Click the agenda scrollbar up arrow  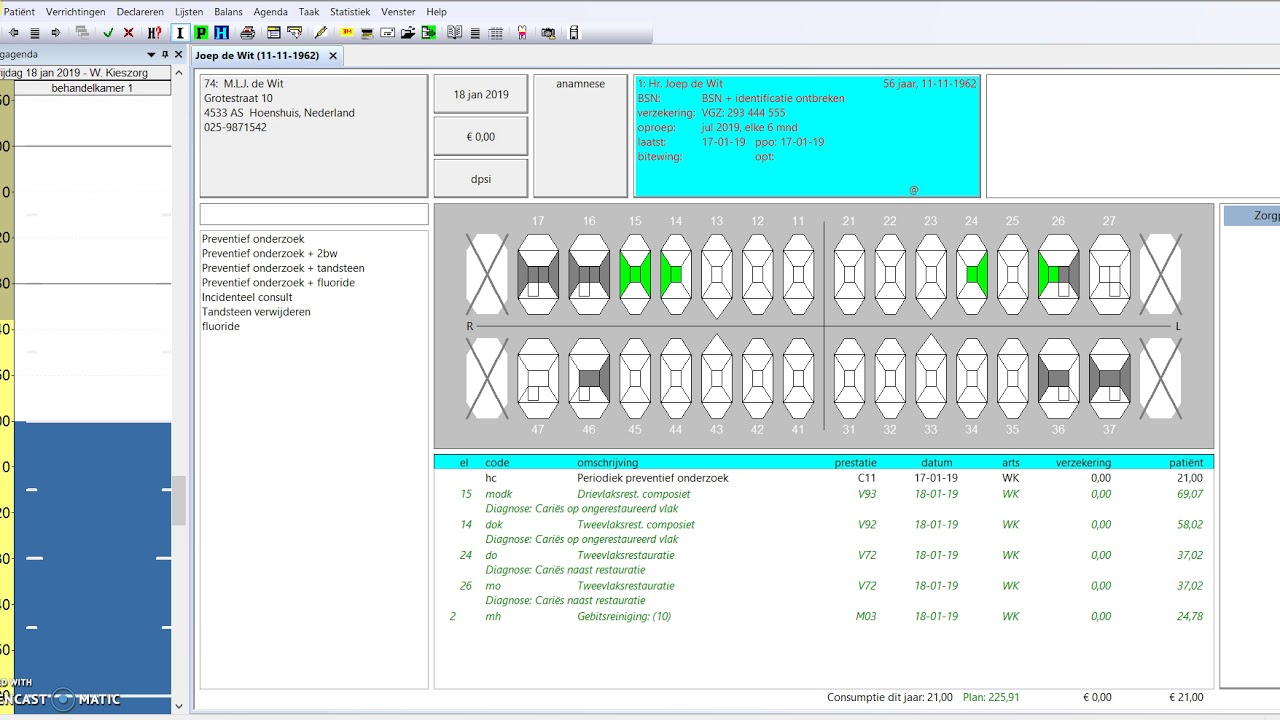click(x=178, y=73)
